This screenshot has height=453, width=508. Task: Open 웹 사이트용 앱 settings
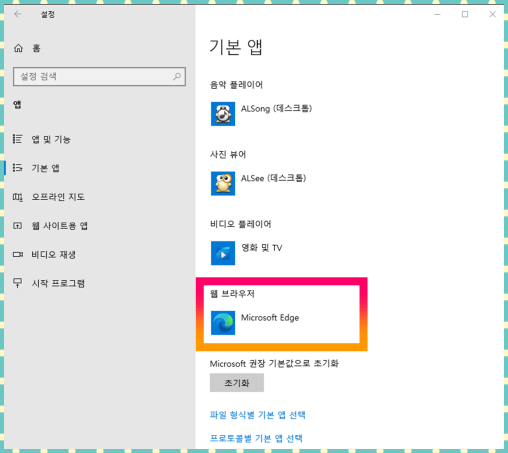[60, 226]
